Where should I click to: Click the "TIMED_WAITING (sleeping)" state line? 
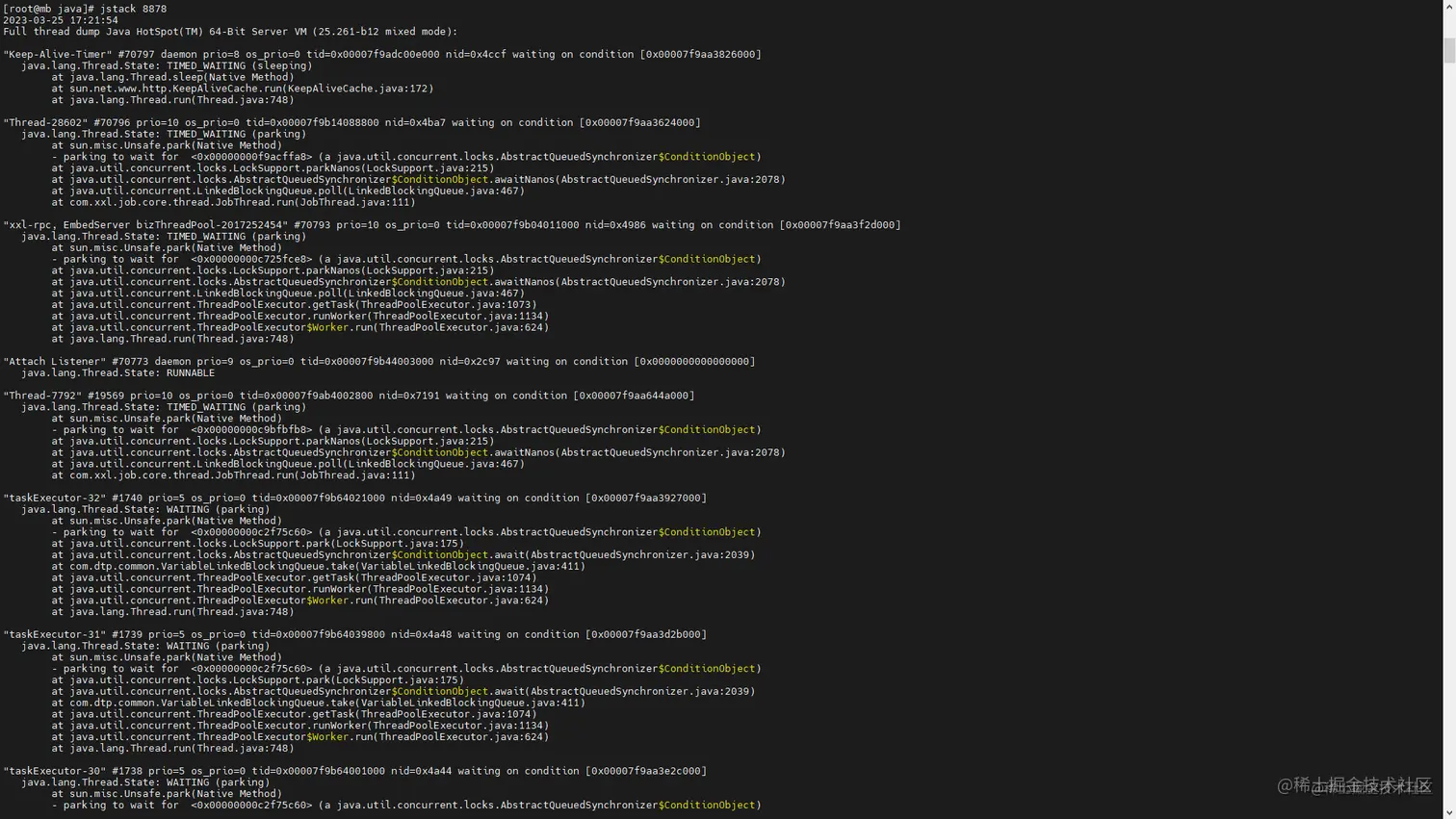tap(167, 66)
